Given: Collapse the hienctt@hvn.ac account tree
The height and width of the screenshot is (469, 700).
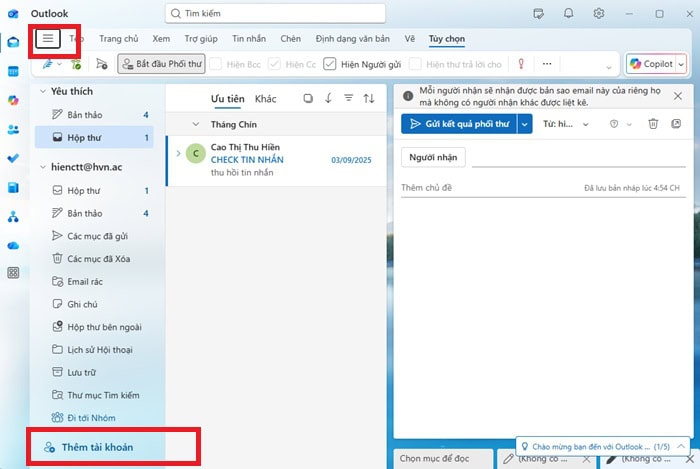Looking at the screenshot, I should pyautogui.click(x=43, y=167).
